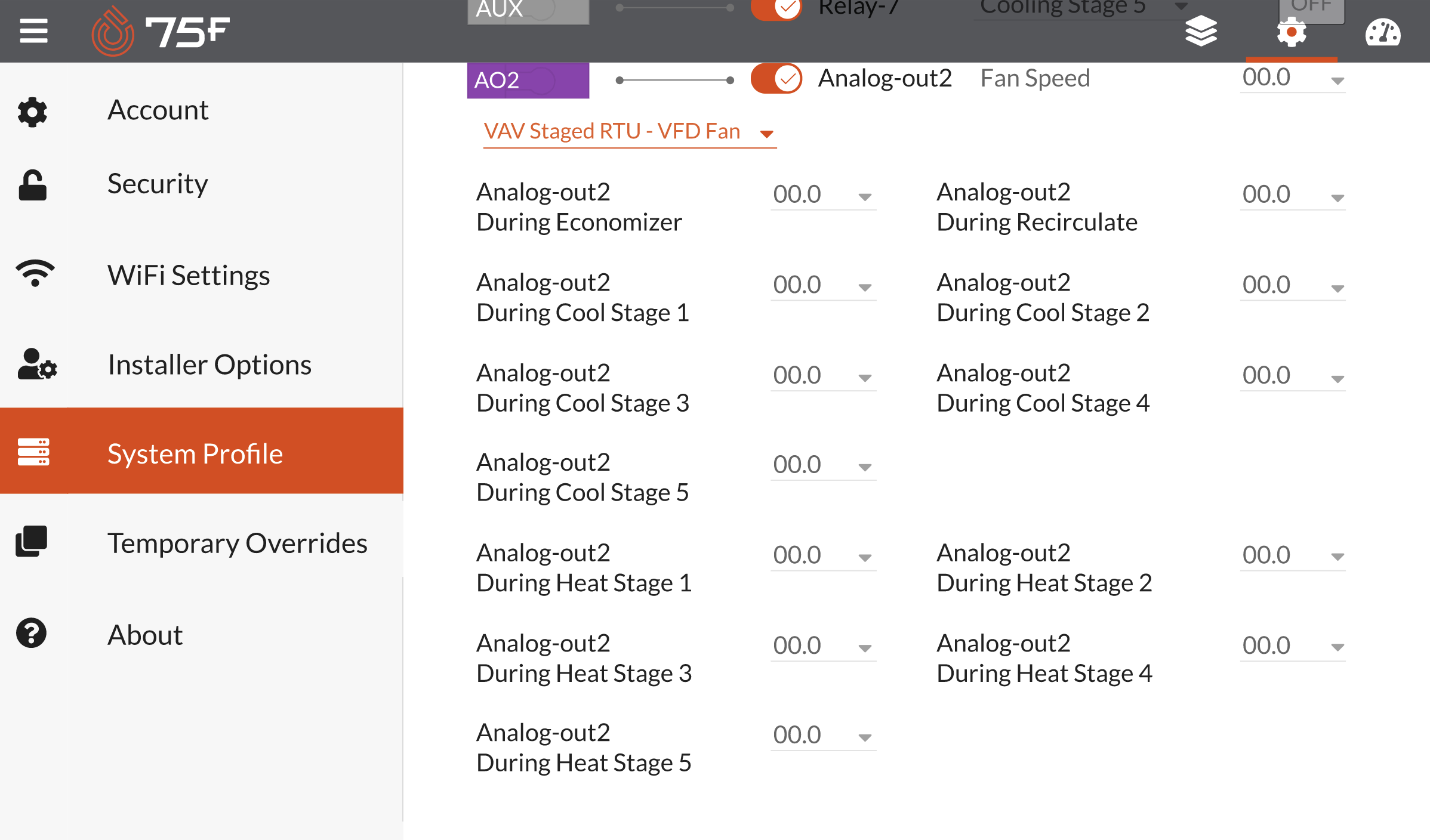
Task: Click the 75F flame logo
Action: tap(112, 32)
